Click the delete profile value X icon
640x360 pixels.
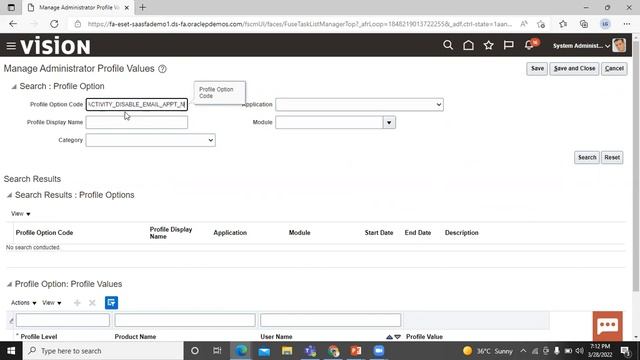92,303
